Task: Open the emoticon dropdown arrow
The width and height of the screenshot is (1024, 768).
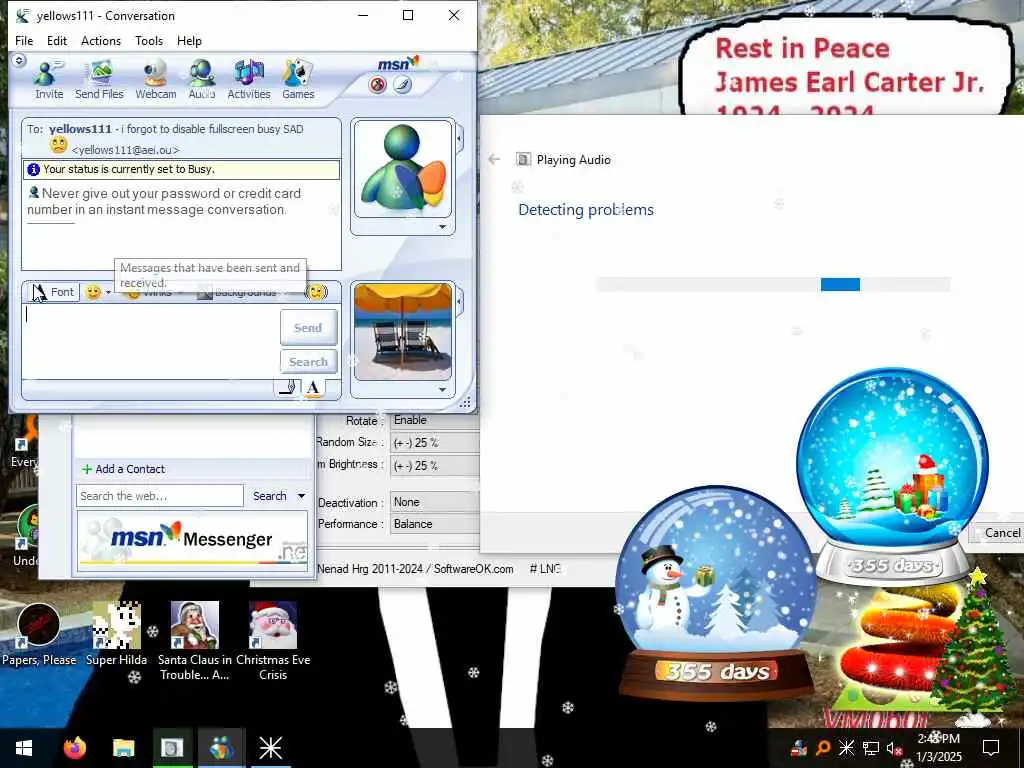Action: (x=108, y=292)
